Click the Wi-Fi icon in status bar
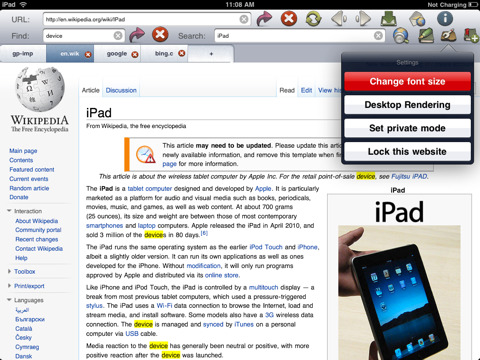Image resolution: width=480 pixels, height=360 pixels. click(23, 4)
